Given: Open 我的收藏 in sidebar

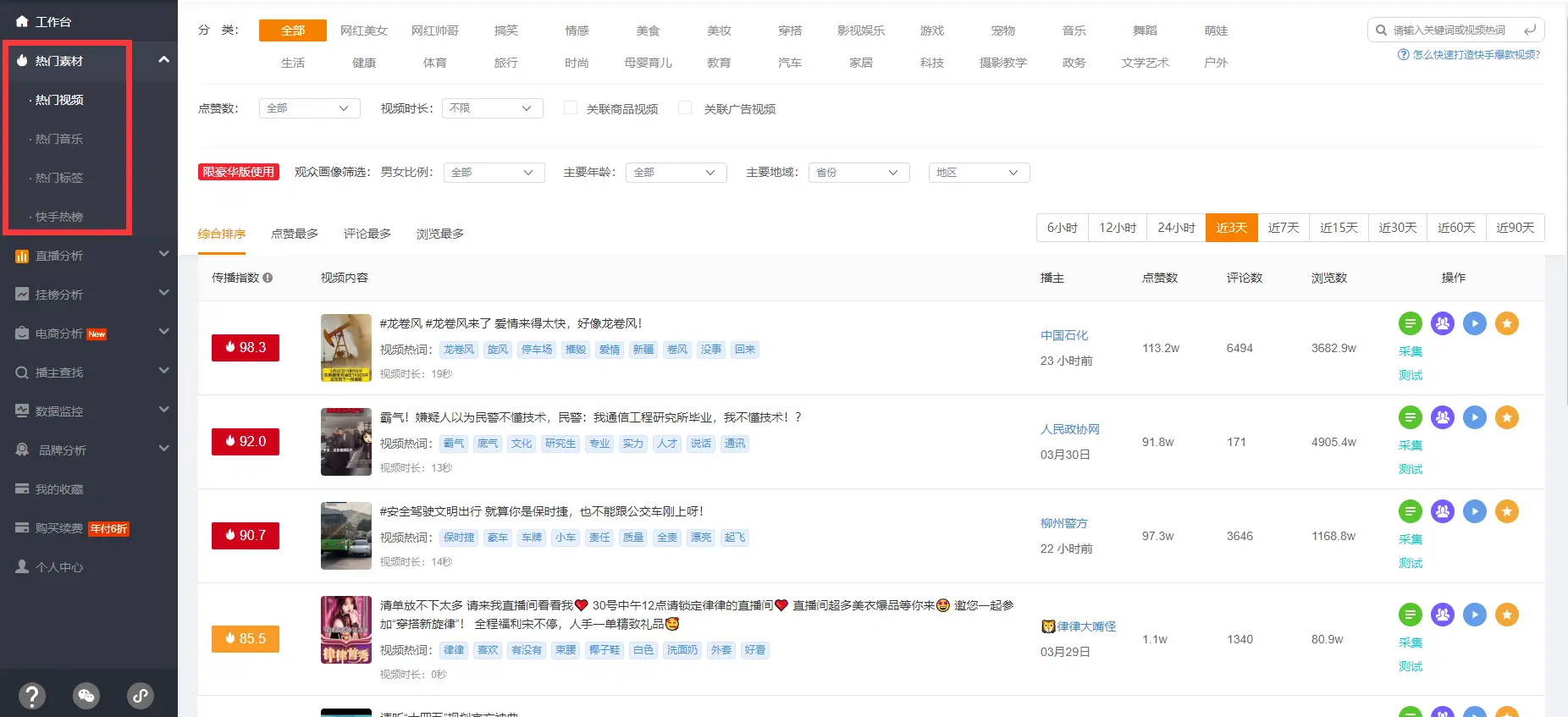Looking at the screenshot, I should point(59,489).
